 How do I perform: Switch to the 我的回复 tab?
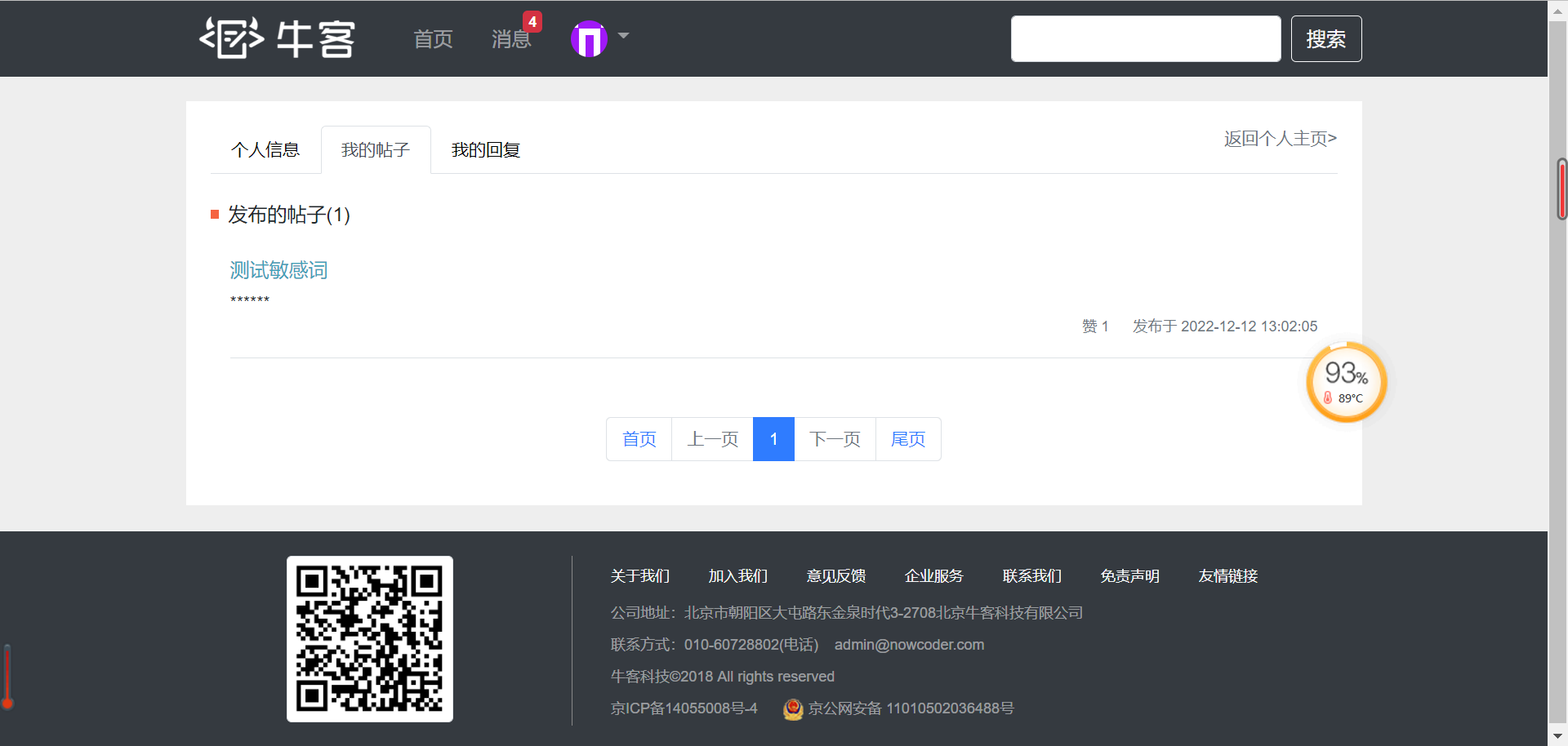pos(486,150)
